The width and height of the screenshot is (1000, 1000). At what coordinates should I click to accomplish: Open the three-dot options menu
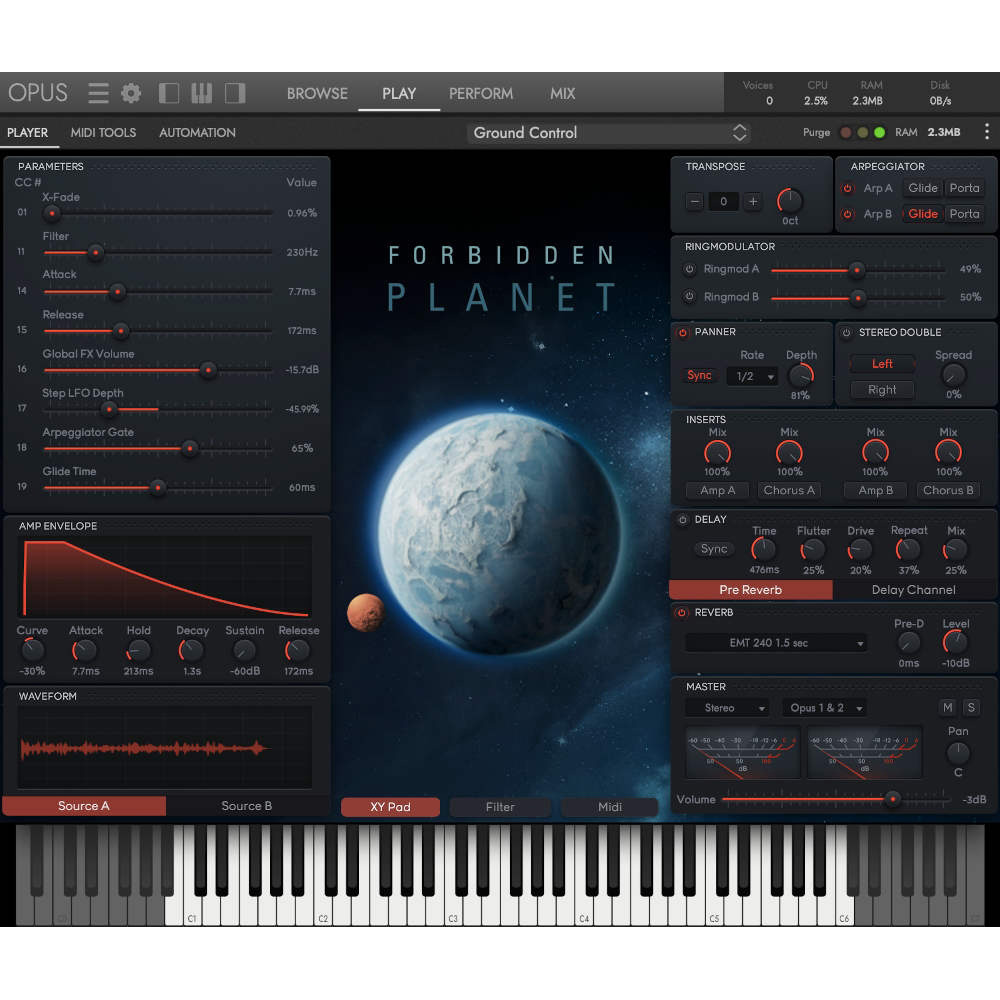[x=987, y=132]
